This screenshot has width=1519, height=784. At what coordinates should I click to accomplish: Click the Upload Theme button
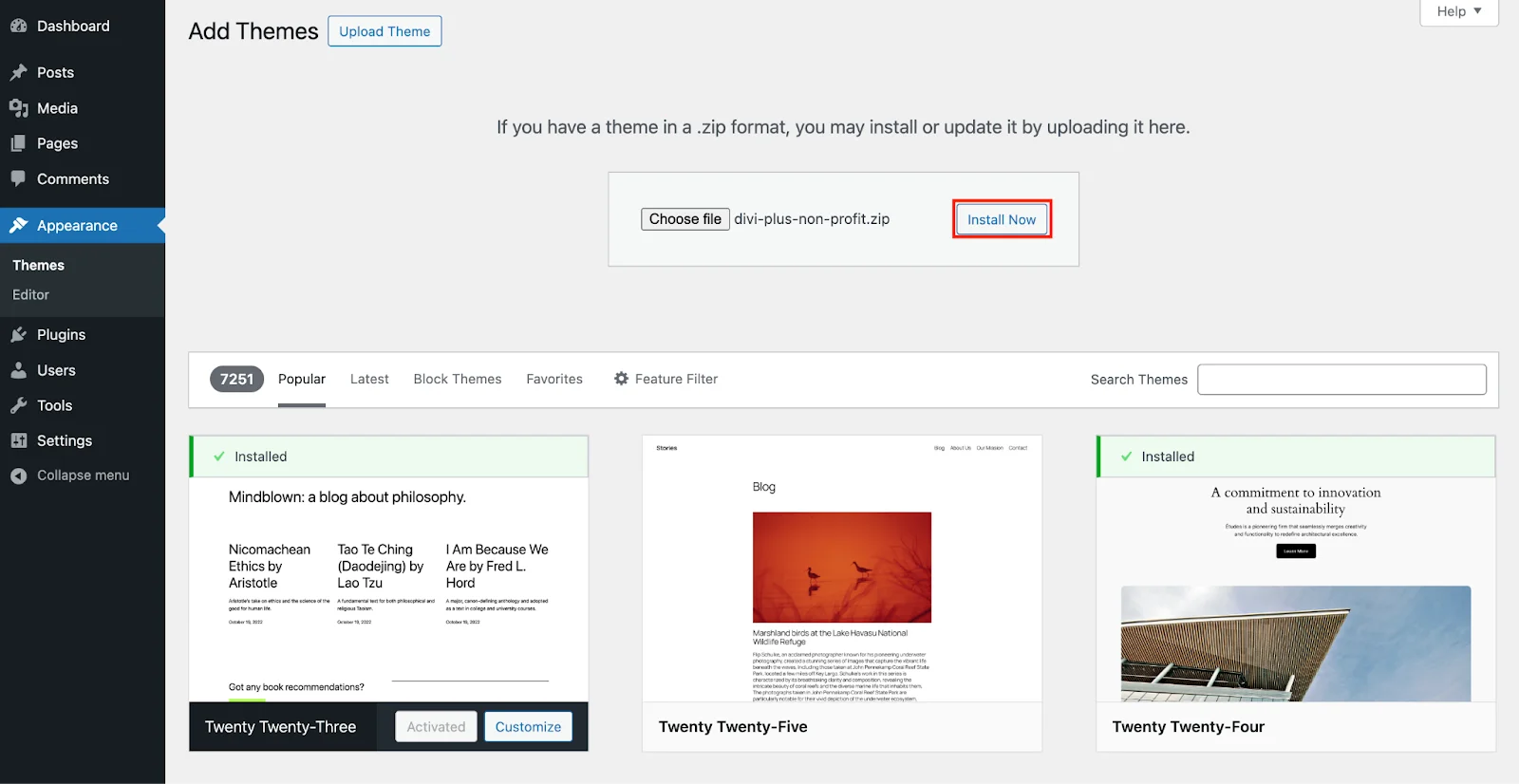[x=384, y=31]
